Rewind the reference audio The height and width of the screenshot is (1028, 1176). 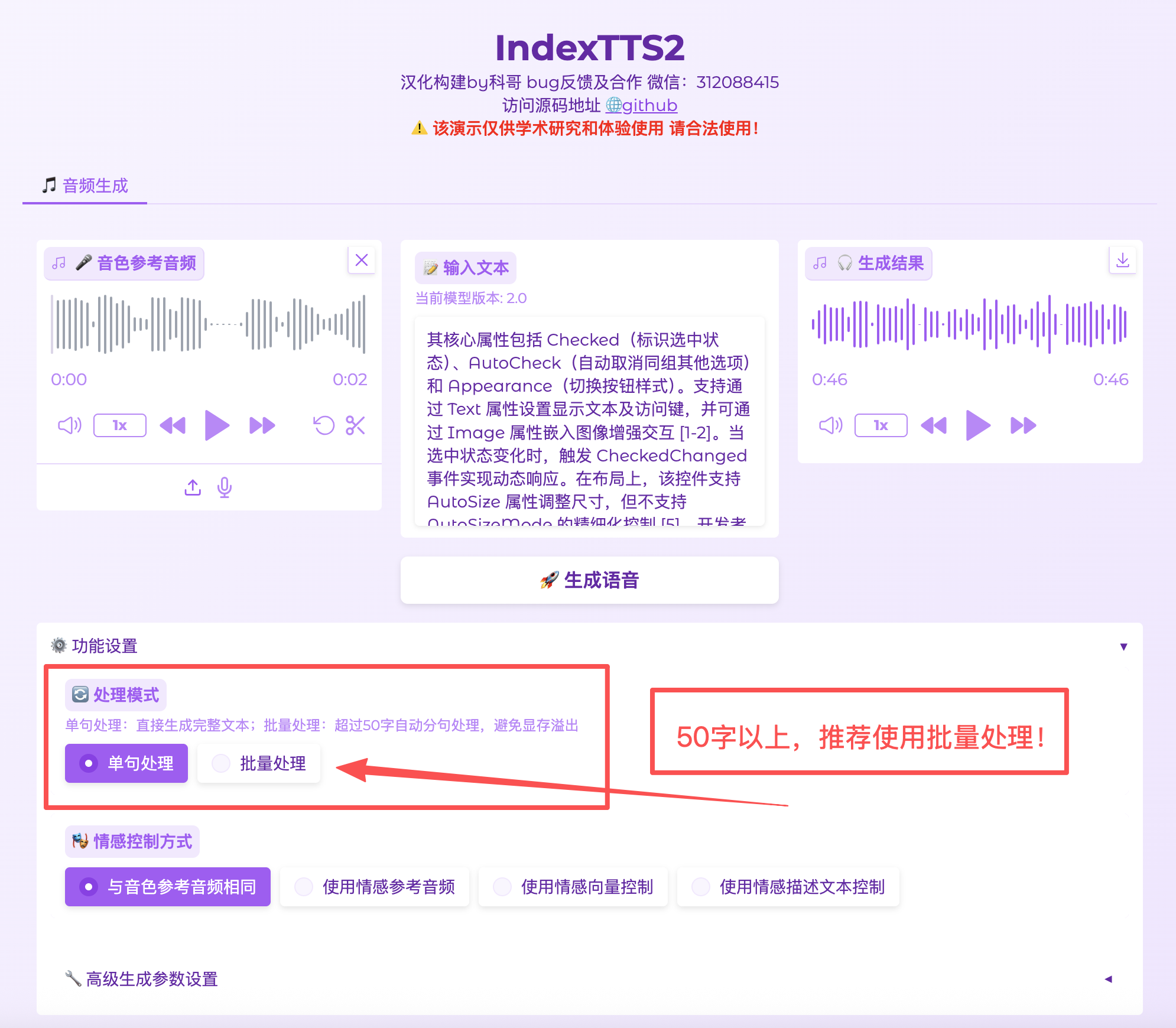pos(173,425)
